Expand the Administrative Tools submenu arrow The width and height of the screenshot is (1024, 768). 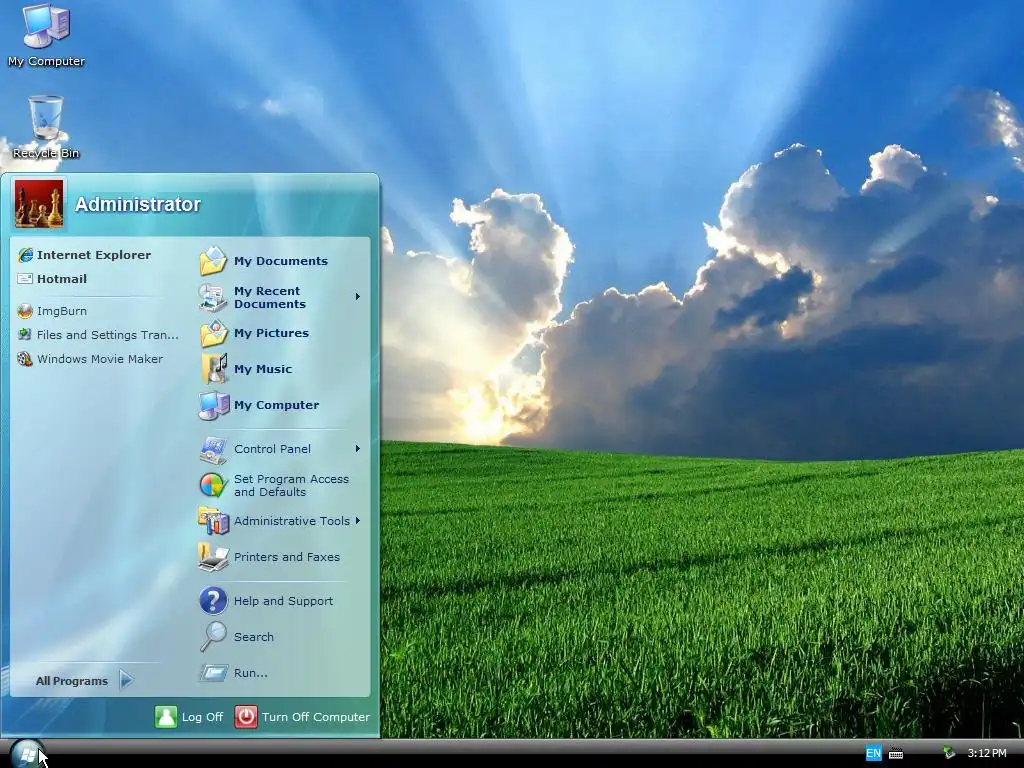[x=358, y=520]
